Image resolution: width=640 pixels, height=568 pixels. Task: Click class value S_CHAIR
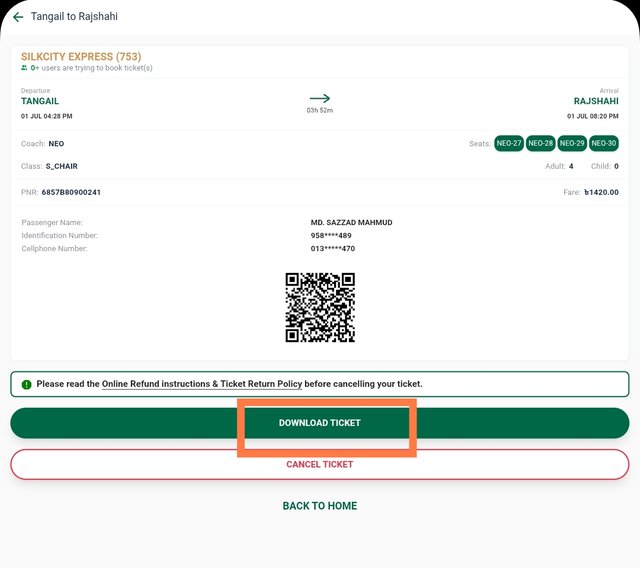point(62,166)
